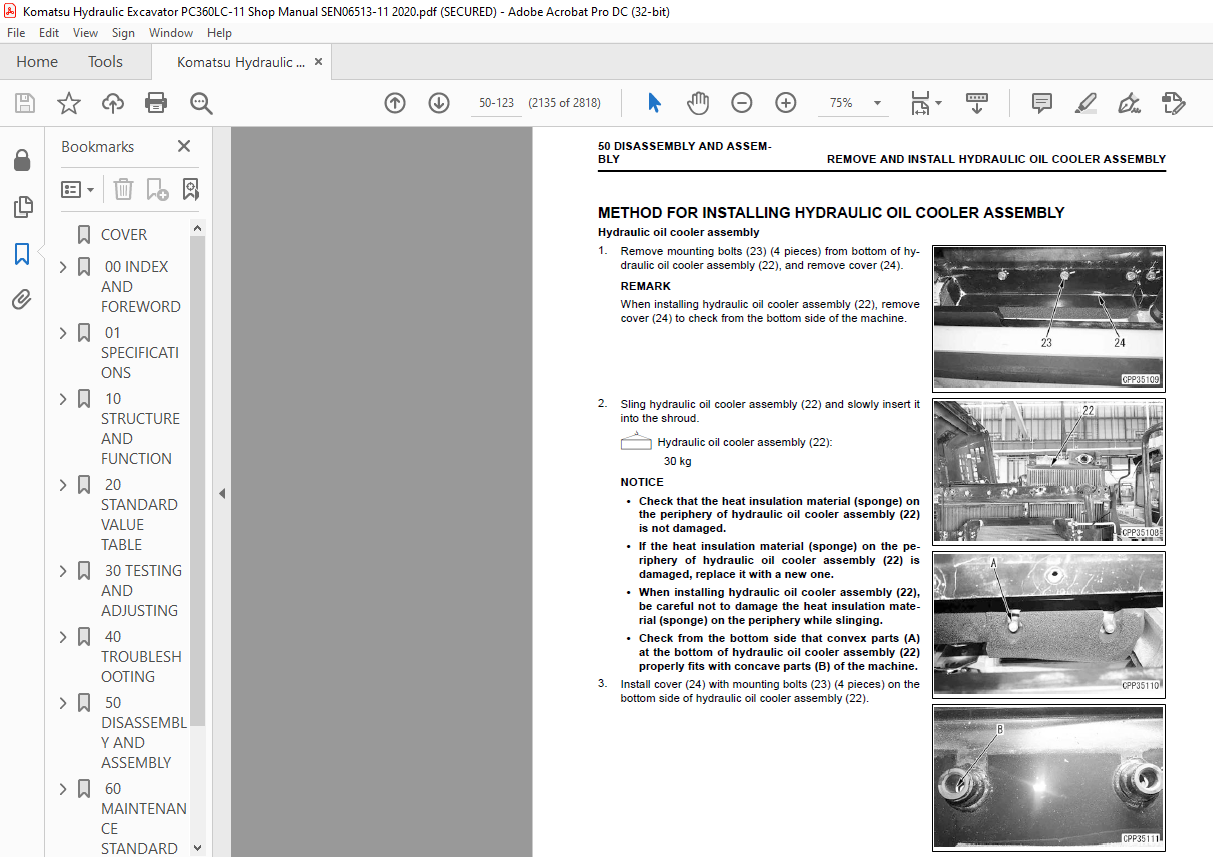Jump to 30 TESTING AND ADJUSTING bookmark text

coord(141,591)
